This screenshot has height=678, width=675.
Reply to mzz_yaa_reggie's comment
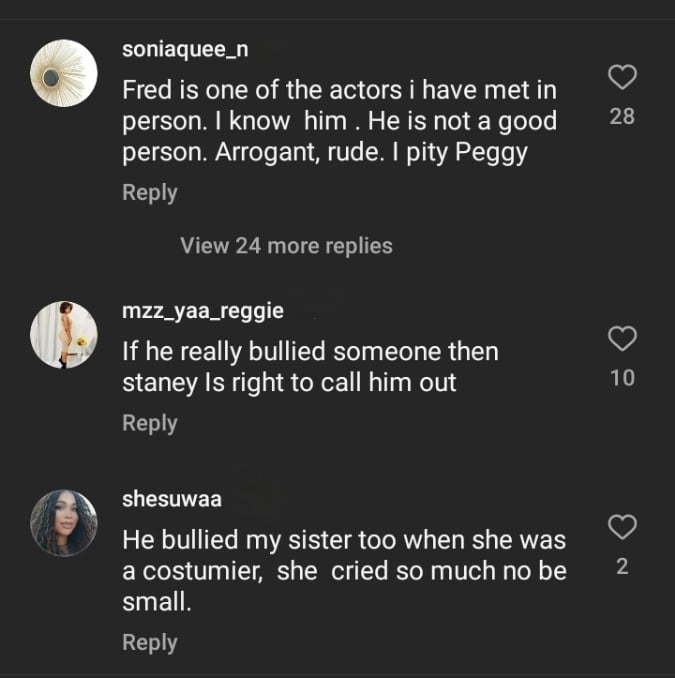point(149,423)
